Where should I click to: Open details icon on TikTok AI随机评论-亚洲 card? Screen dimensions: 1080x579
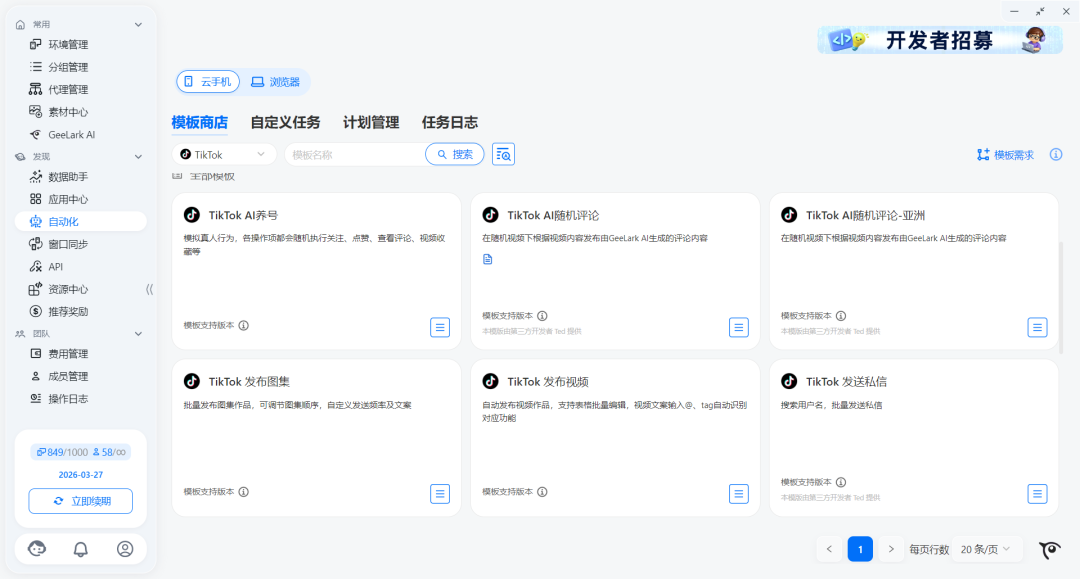click(x=1037, y=327)
